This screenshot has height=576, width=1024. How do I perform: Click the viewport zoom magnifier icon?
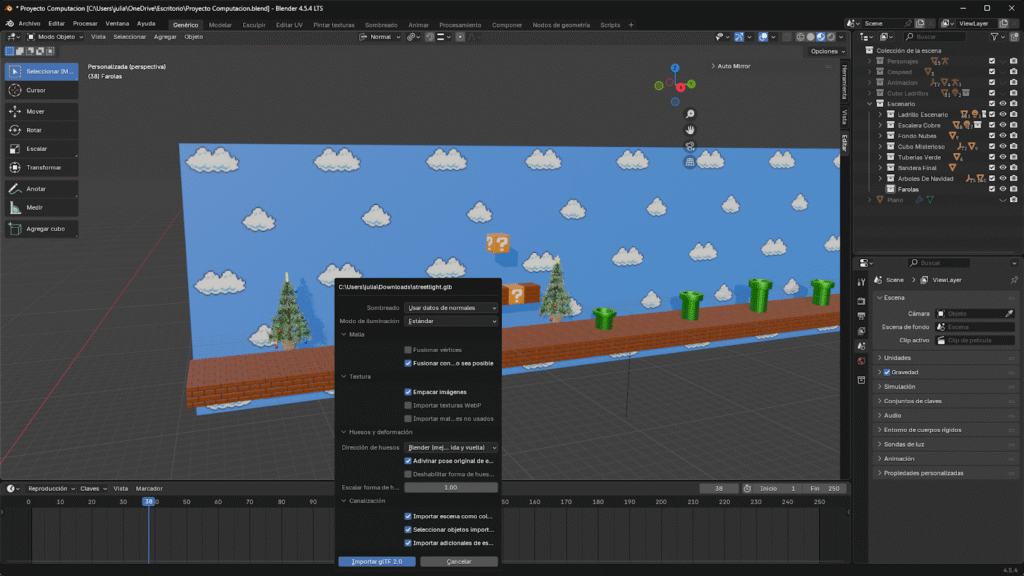pos(690,114)
